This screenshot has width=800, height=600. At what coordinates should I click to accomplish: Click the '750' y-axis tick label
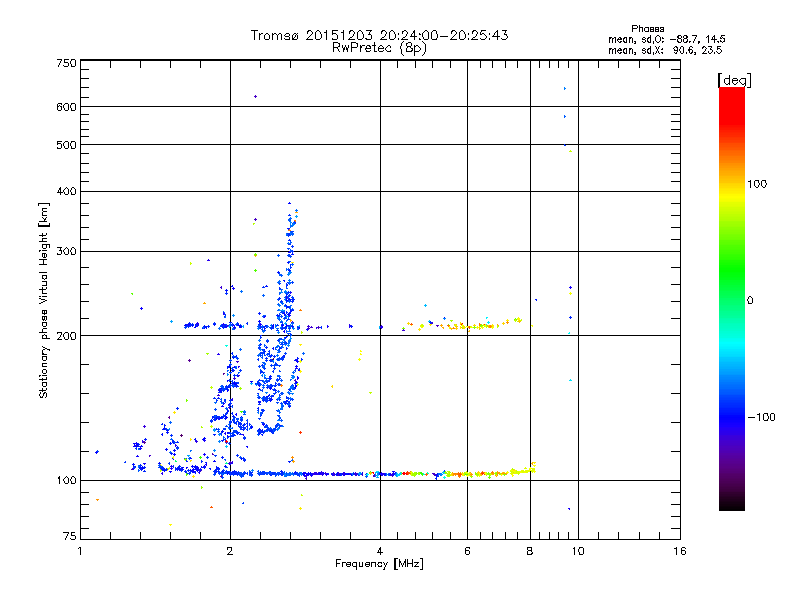[66, 63]
